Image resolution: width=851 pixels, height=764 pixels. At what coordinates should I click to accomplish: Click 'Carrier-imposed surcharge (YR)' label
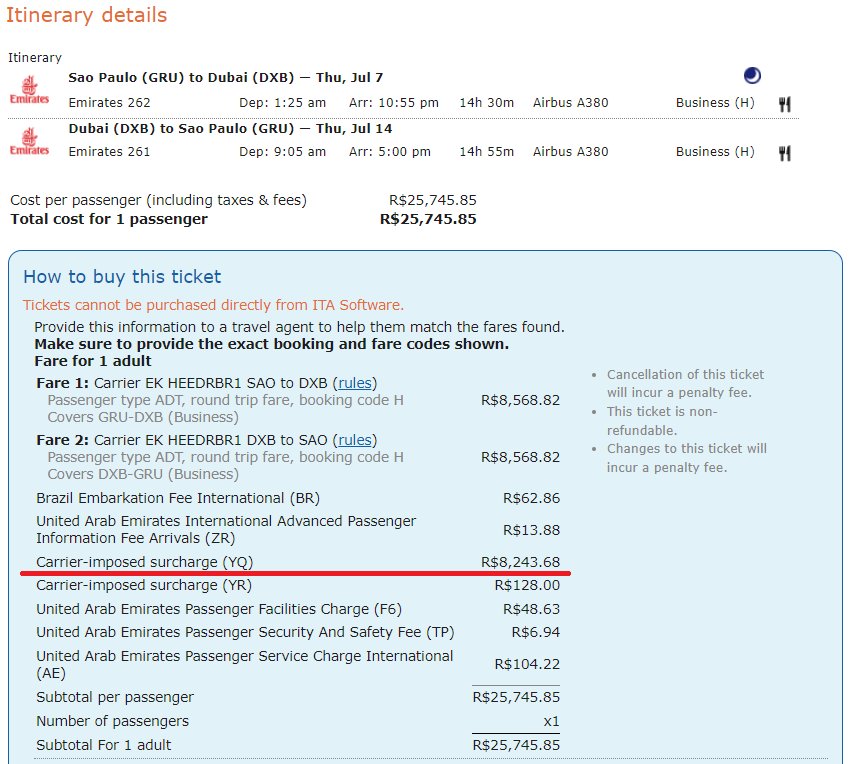144,585
